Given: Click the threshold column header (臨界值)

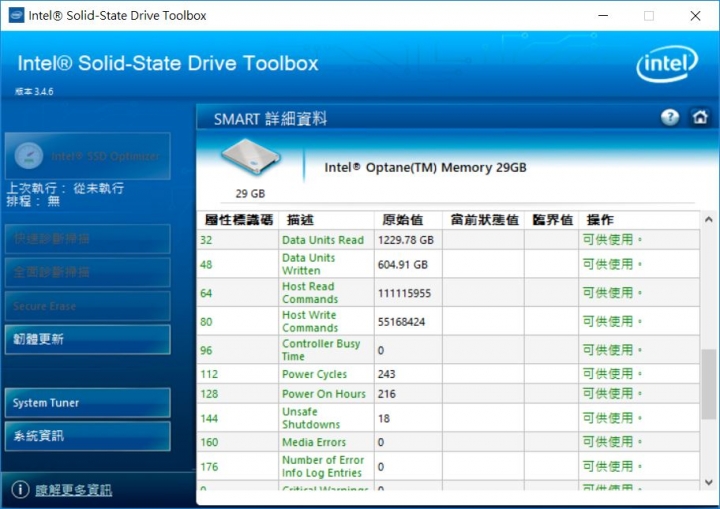Looking at the screenshot, I should coord(552,220).
